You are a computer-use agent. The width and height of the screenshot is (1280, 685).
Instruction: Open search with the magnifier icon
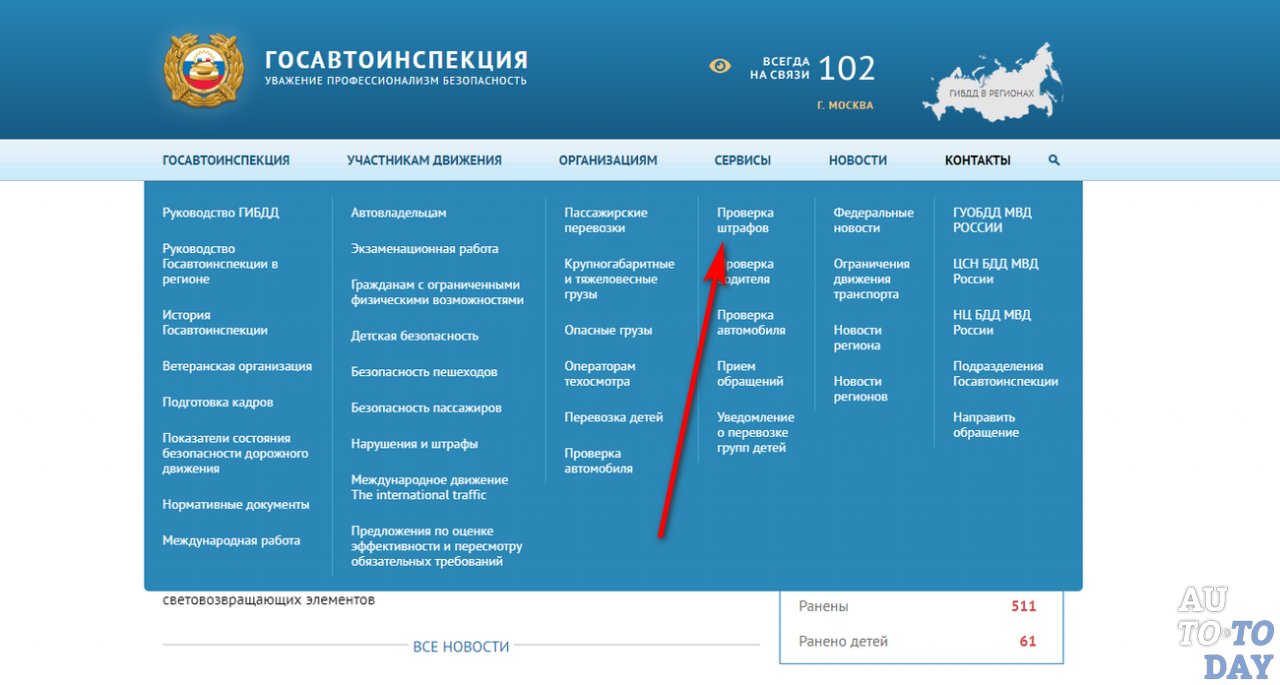1053,159
